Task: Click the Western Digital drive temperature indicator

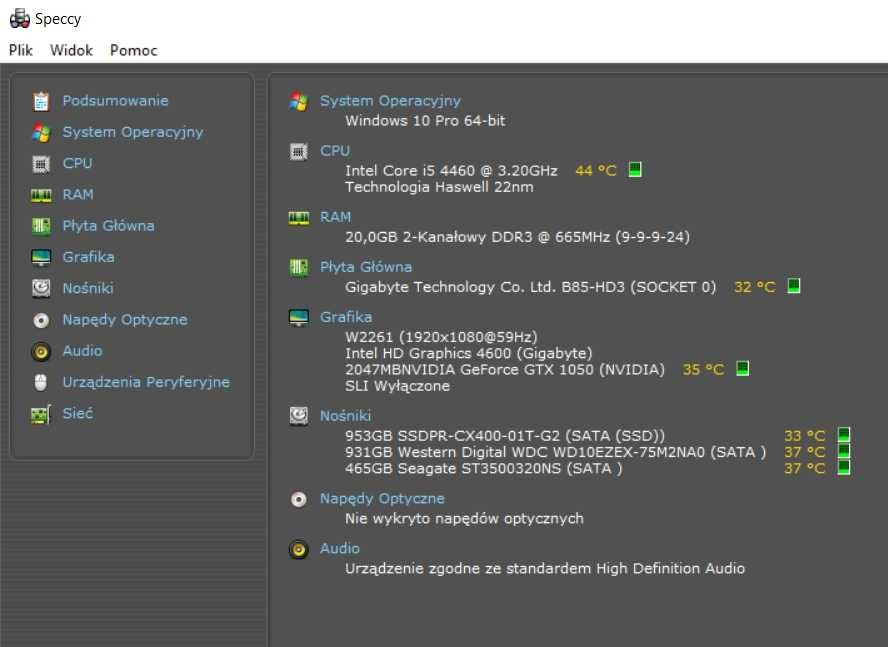Action: pyautogui.click(x=844, y=451)
